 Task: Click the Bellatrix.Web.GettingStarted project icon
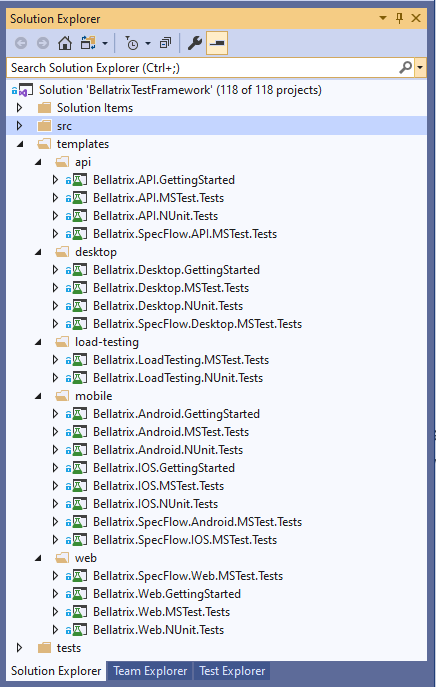(x=79, y=594)
